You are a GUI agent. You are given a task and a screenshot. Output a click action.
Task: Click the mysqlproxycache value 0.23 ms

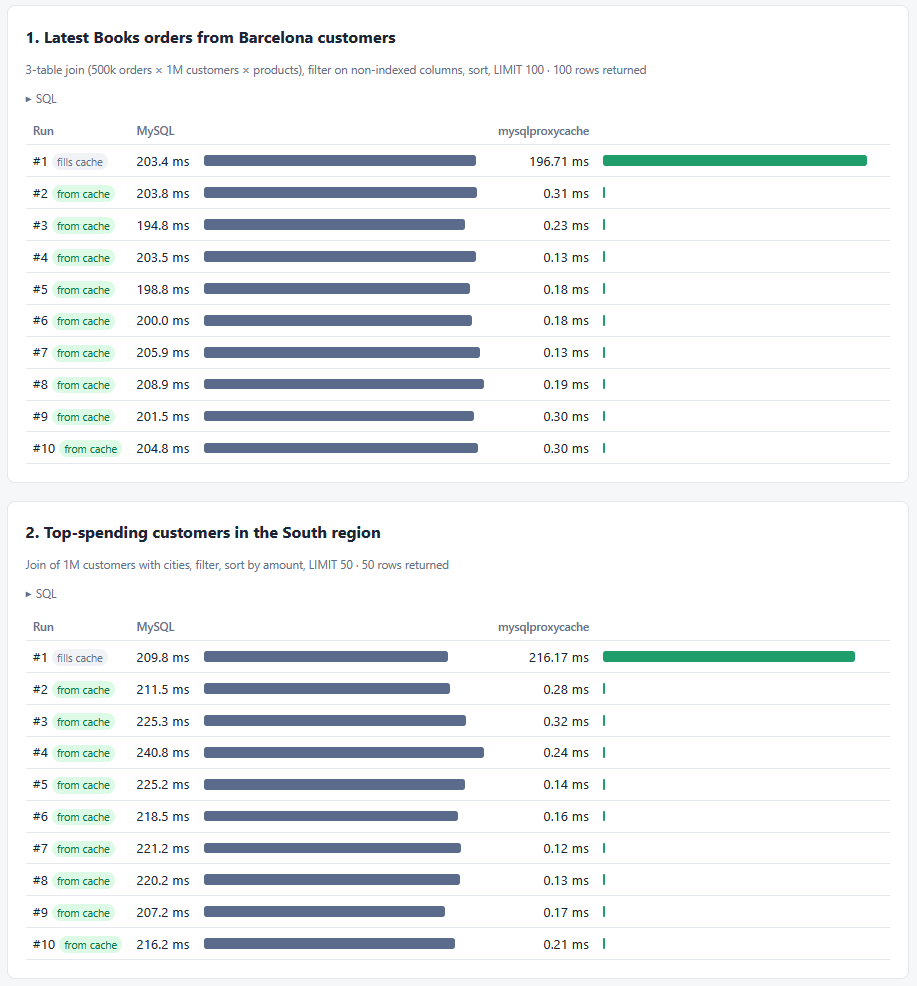coord(566,225)
